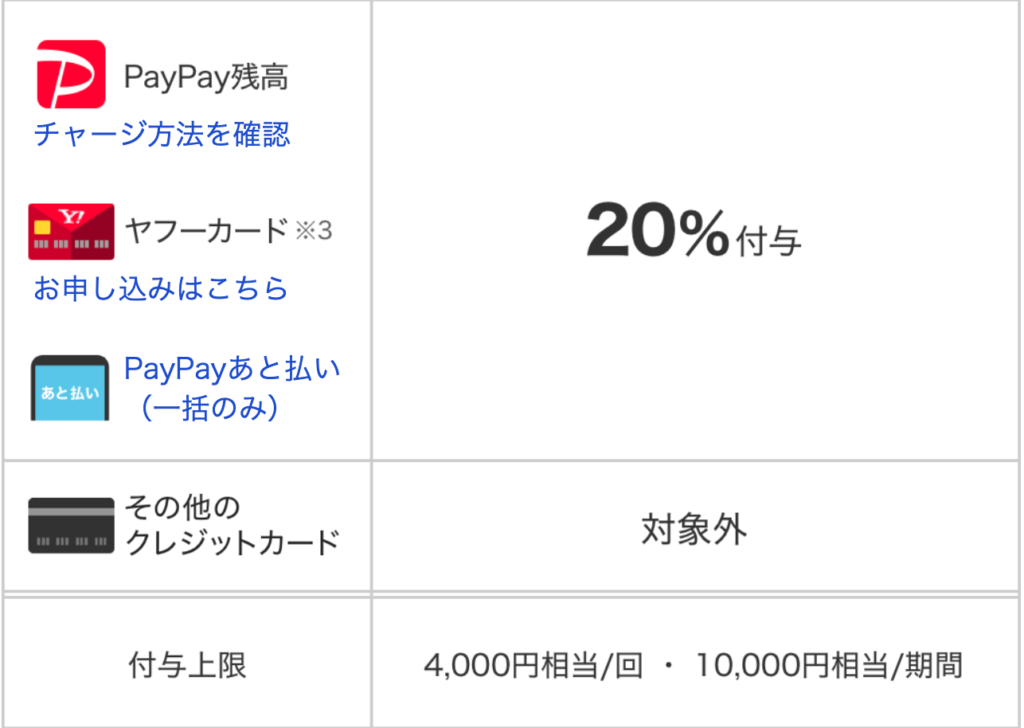Click the ヤフーカード label

[x=206, y=230]
